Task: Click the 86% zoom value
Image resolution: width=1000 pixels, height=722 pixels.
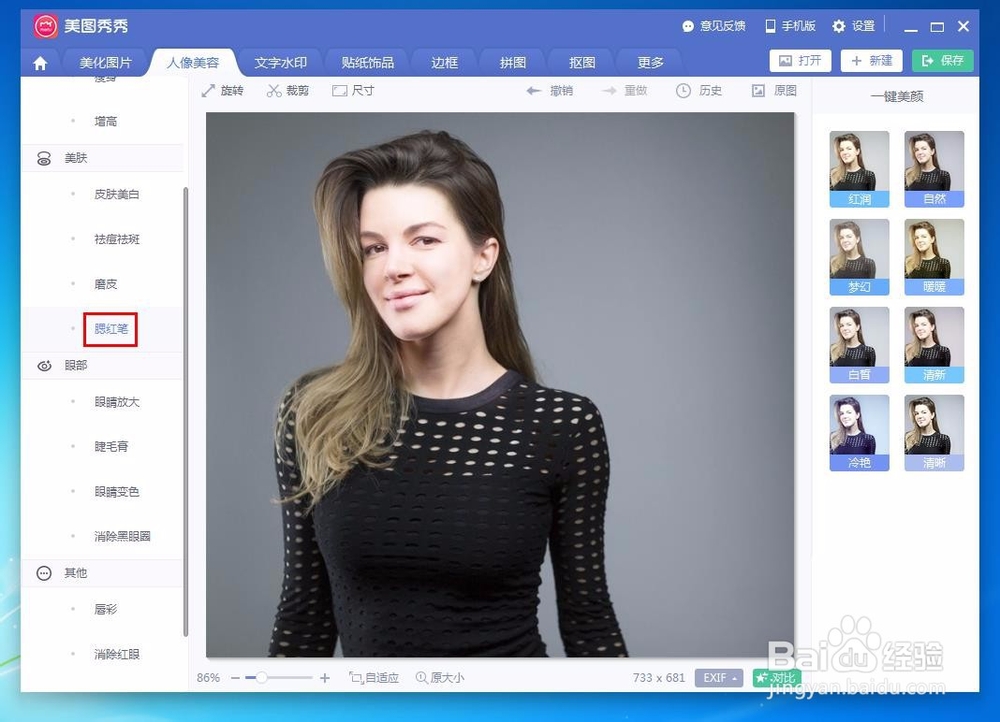Action: 208,677
